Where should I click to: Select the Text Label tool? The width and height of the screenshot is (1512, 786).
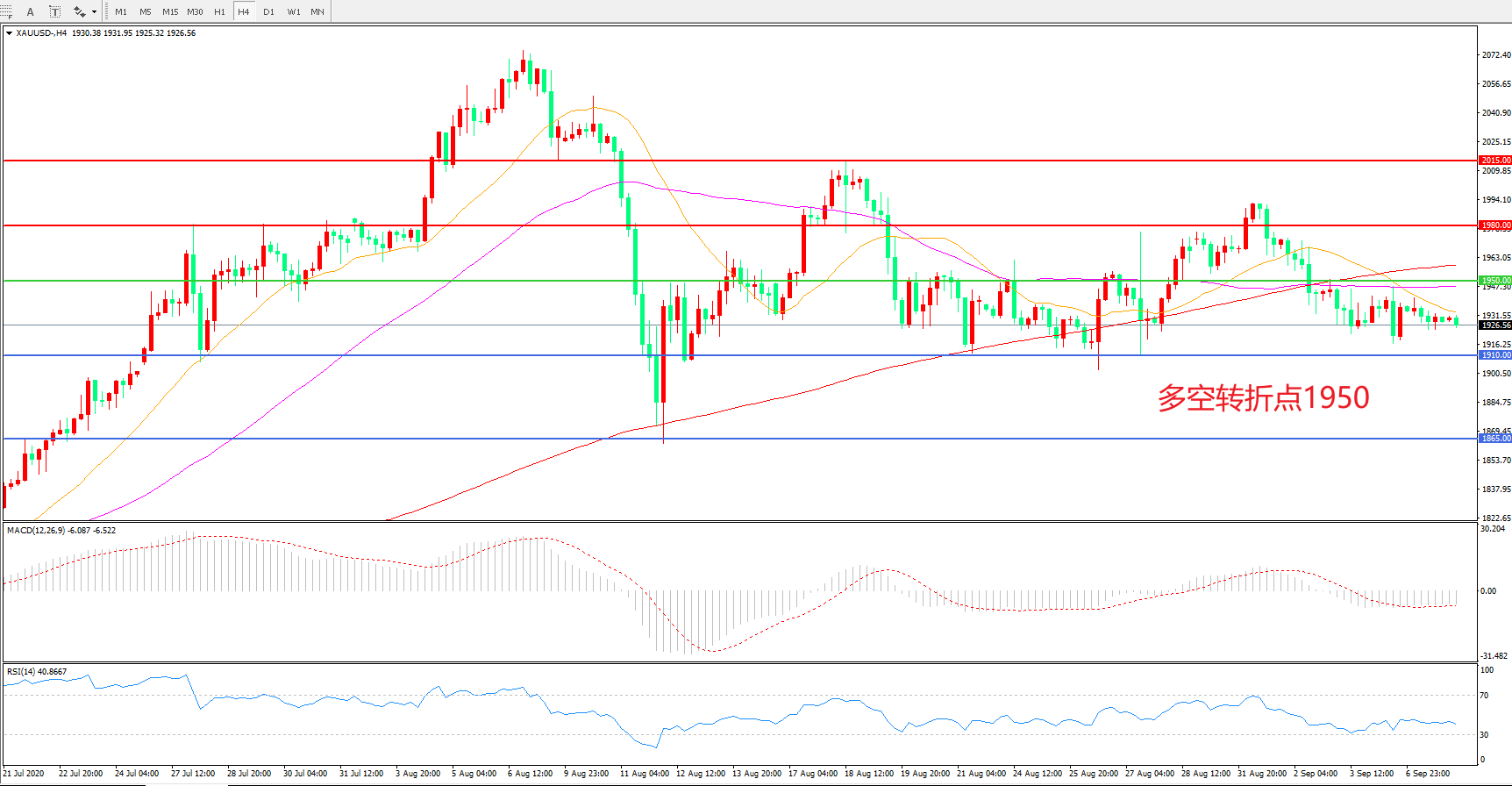(54, 11)
